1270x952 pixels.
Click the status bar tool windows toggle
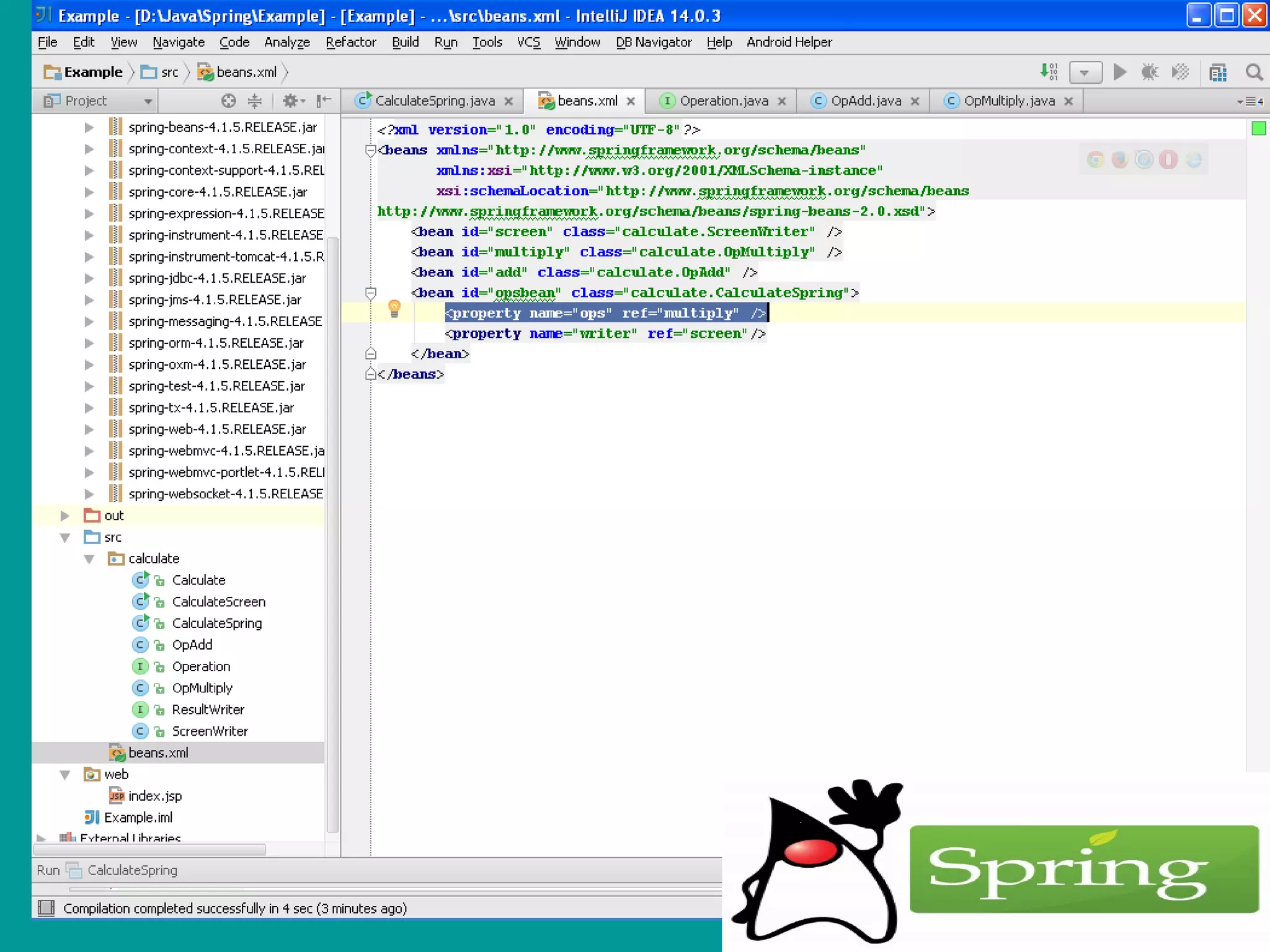pos(46,908)
